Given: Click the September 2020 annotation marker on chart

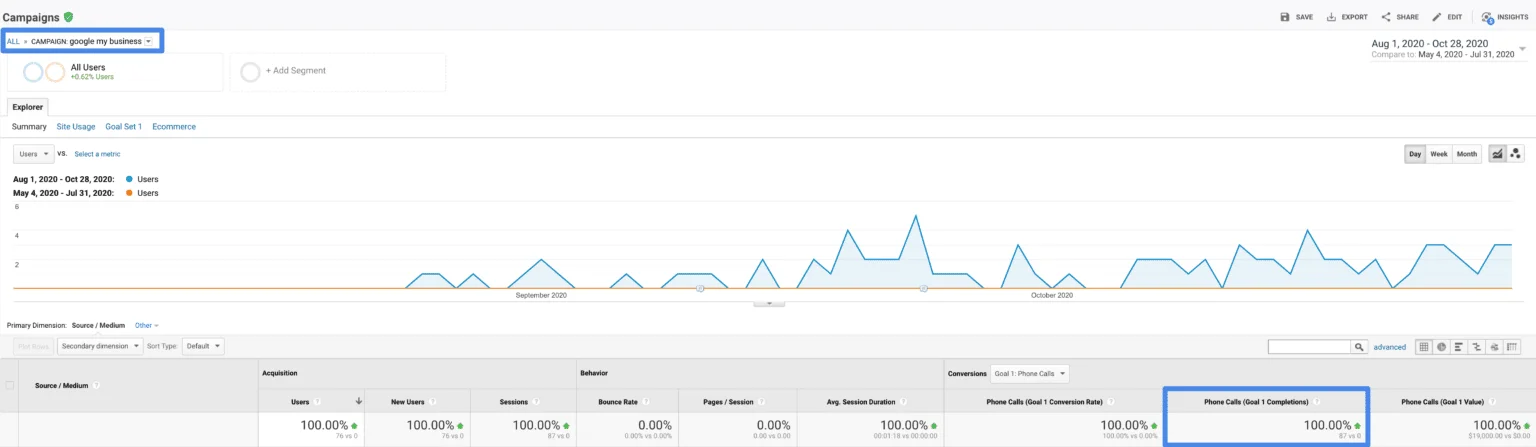Looking at the screenshot, I should [700, 289].
